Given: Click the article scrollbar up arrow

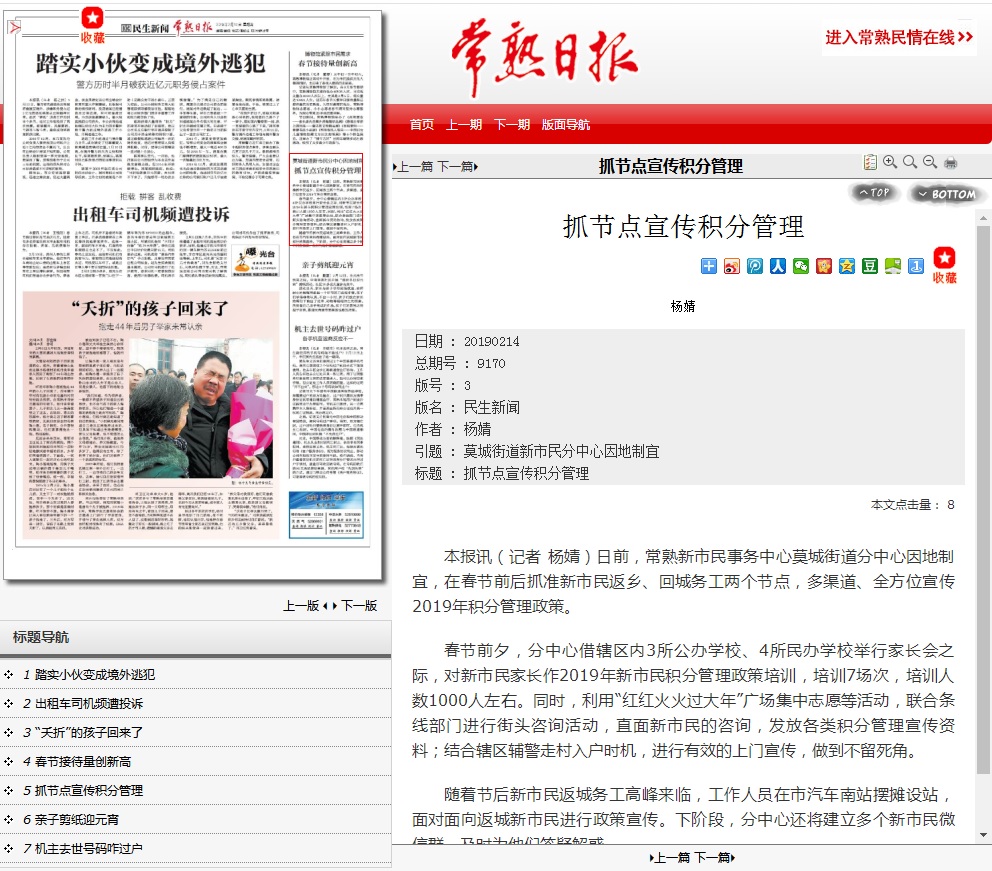Looking at the screenshot, I should 983,218.
